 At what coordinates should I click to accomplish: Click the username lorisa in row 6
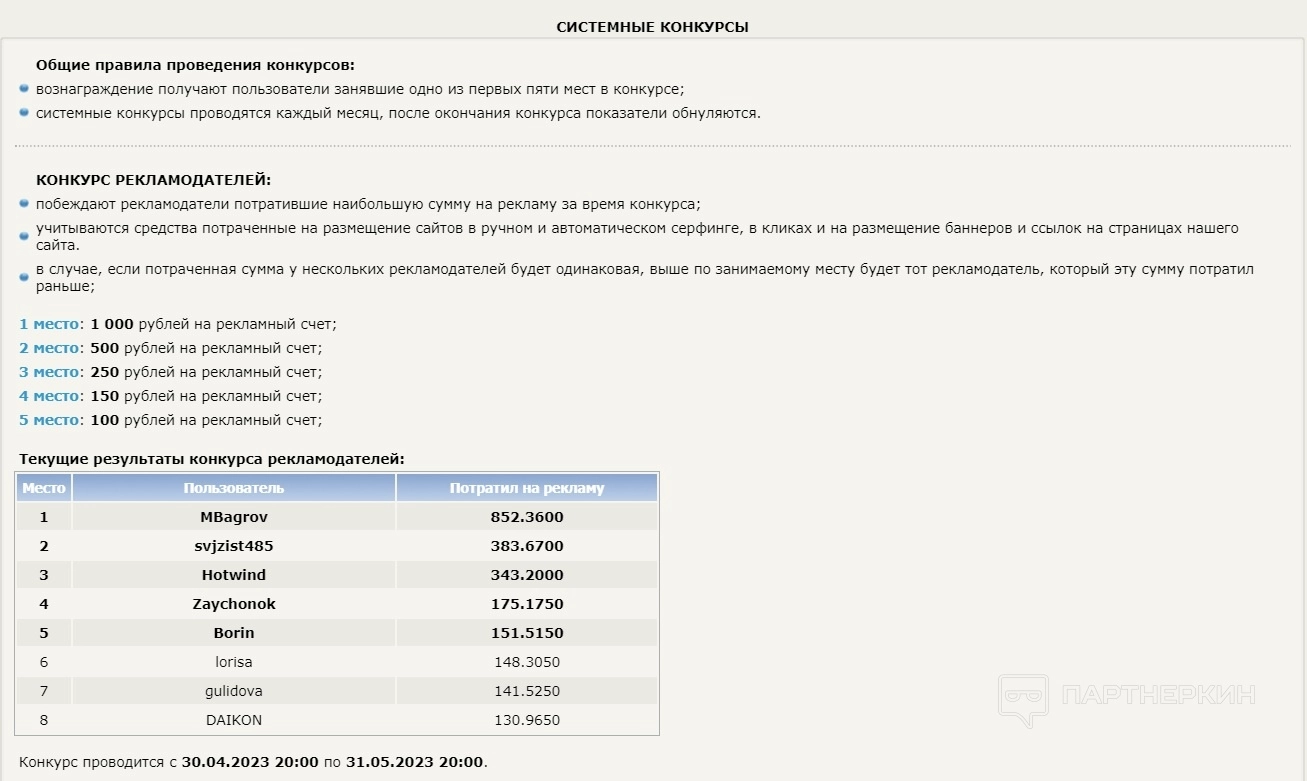tap(234, 662)
